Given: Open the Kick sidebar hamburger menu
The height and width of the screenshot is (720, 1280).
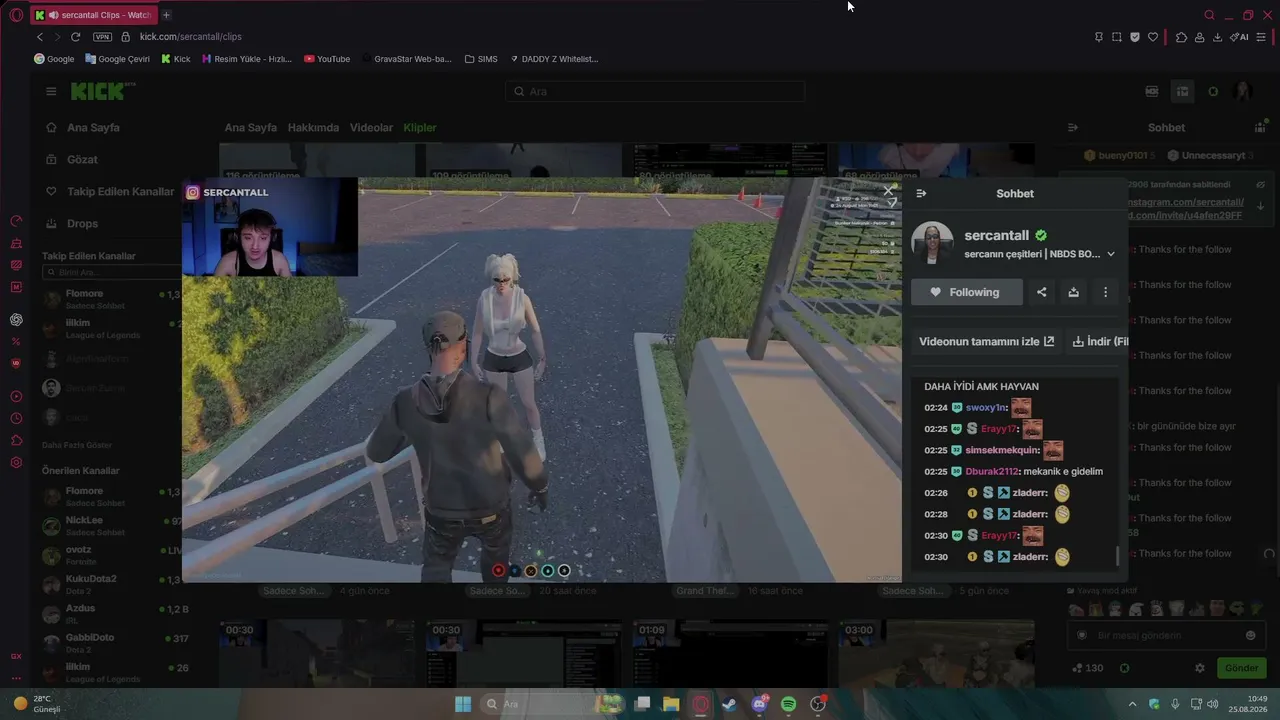Looking at the screenshot, I should tap(51, 91).
